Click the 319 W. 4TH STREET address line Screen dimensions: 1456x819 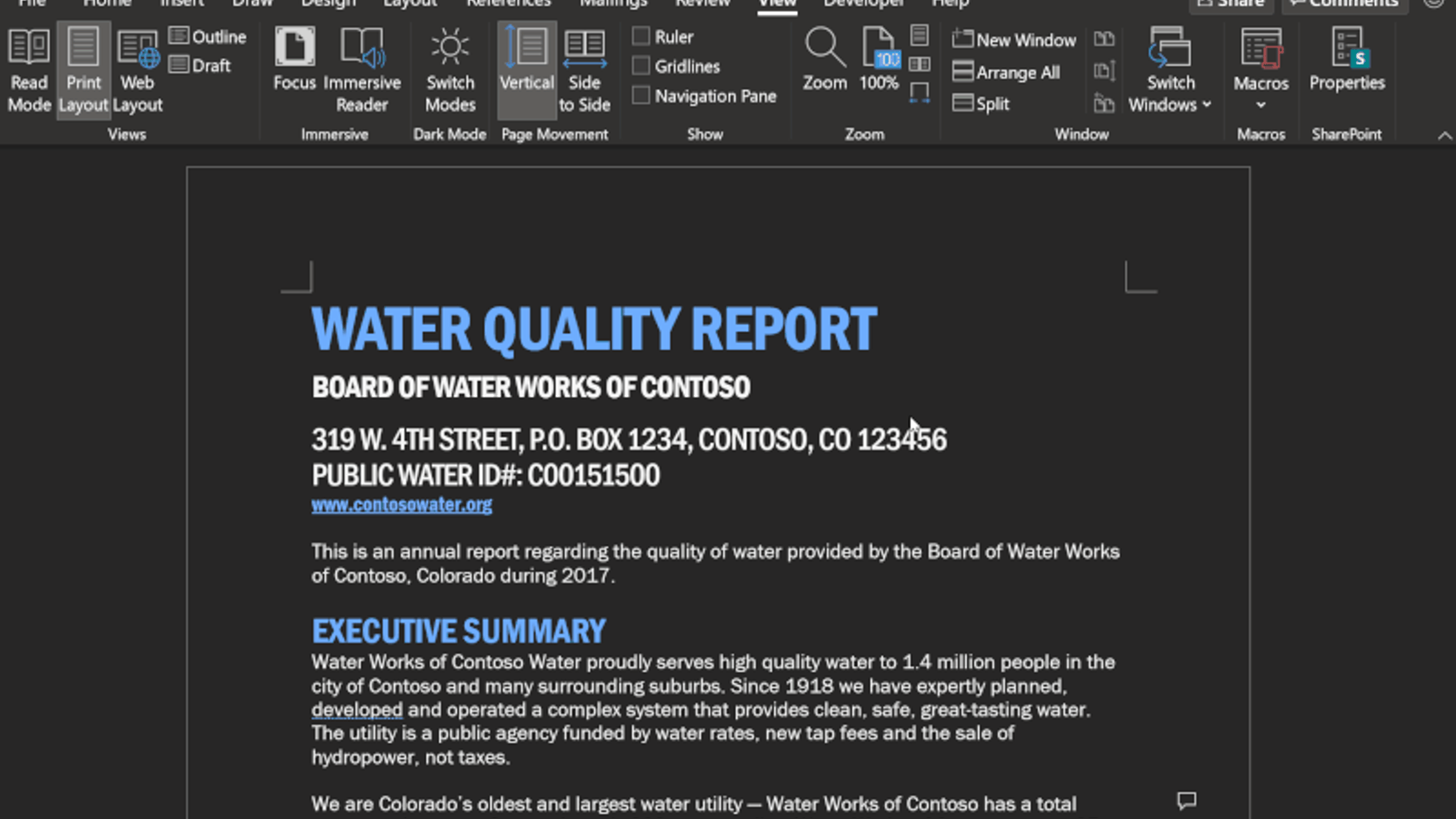pyautogui.click(x=629, y=440)
